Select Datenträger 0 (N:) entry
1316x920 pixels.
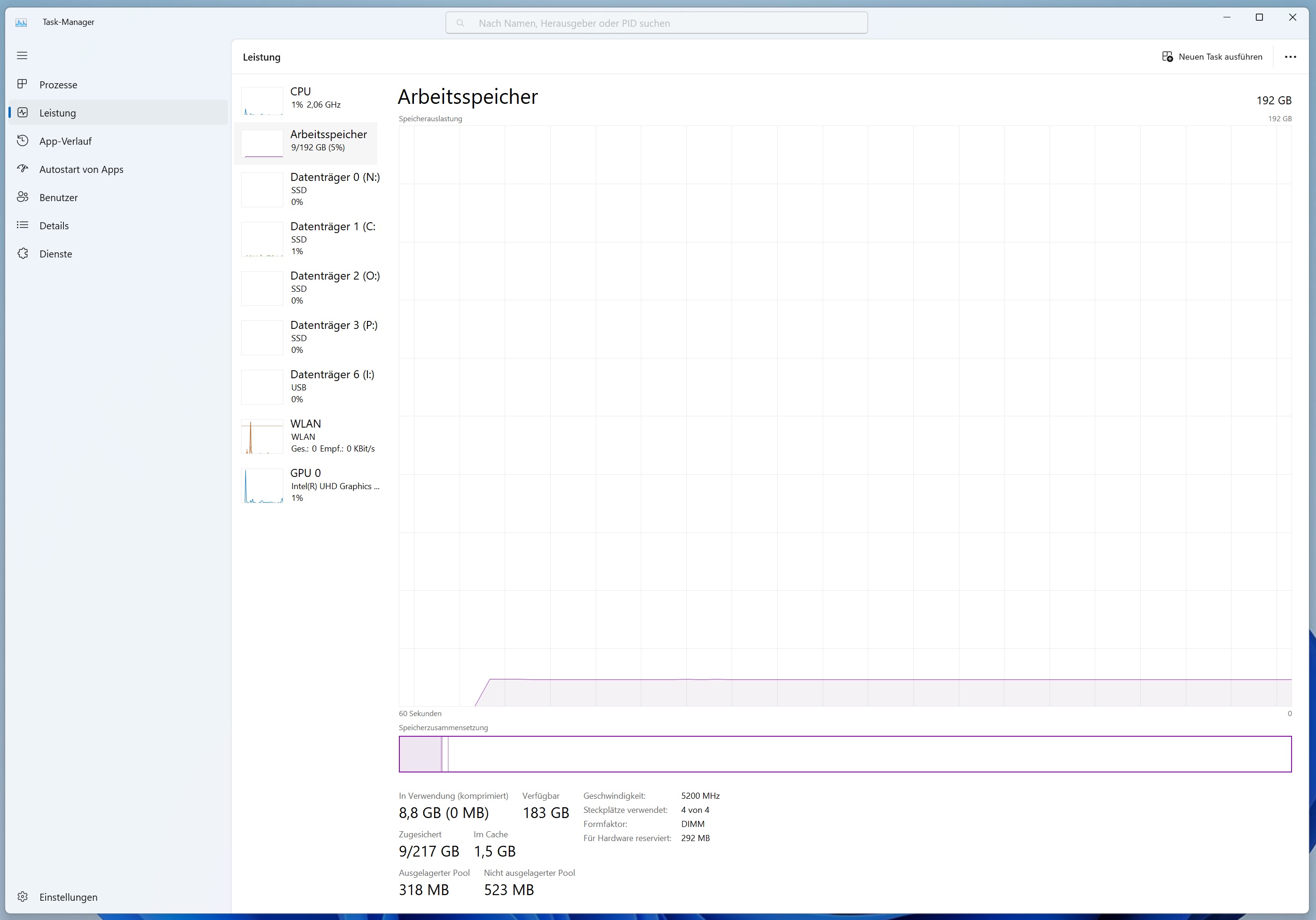click(x=310, y=189)
